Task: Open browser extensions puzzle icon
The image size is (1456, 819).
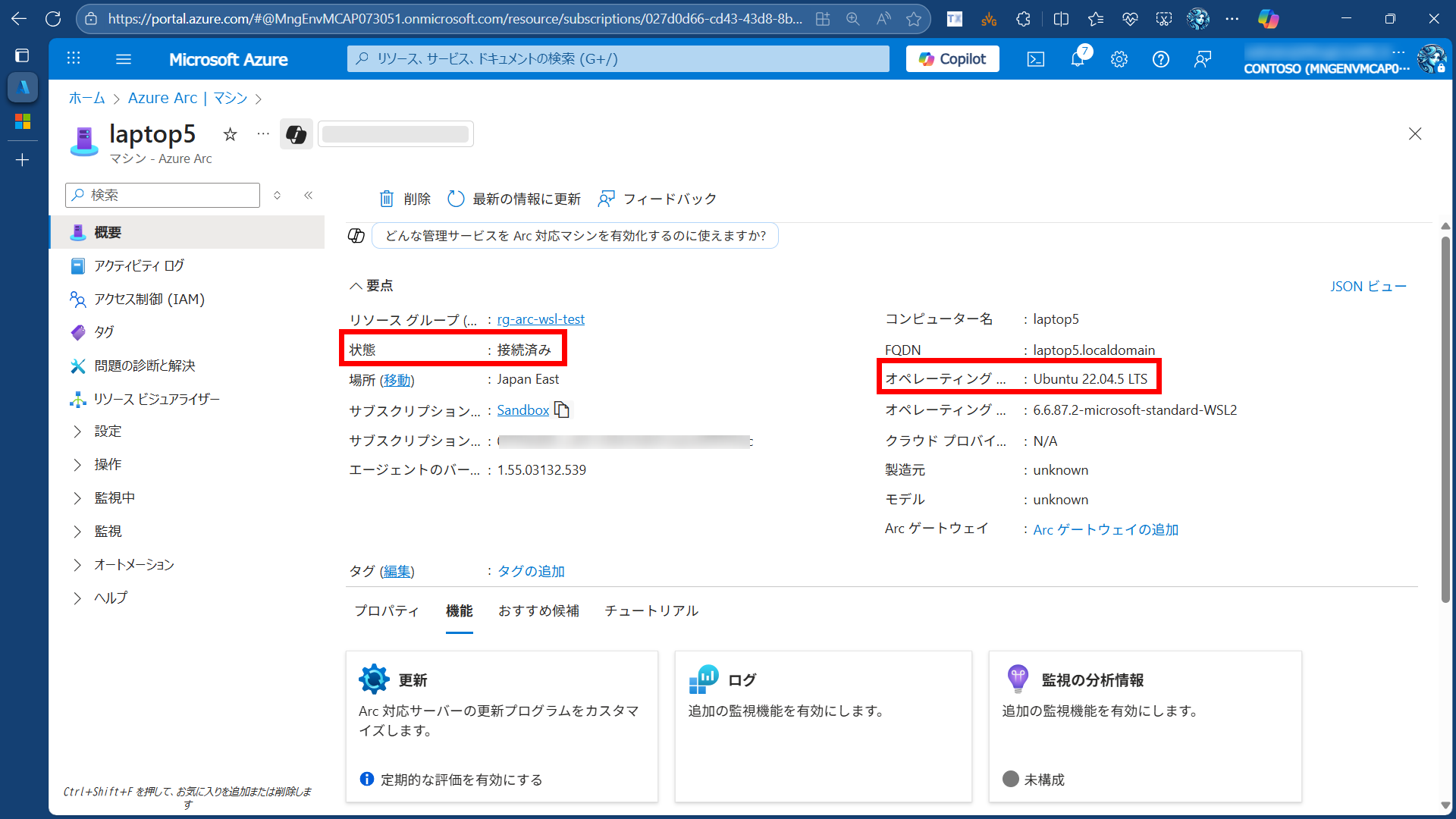Action: click(x=1023, y=19)
